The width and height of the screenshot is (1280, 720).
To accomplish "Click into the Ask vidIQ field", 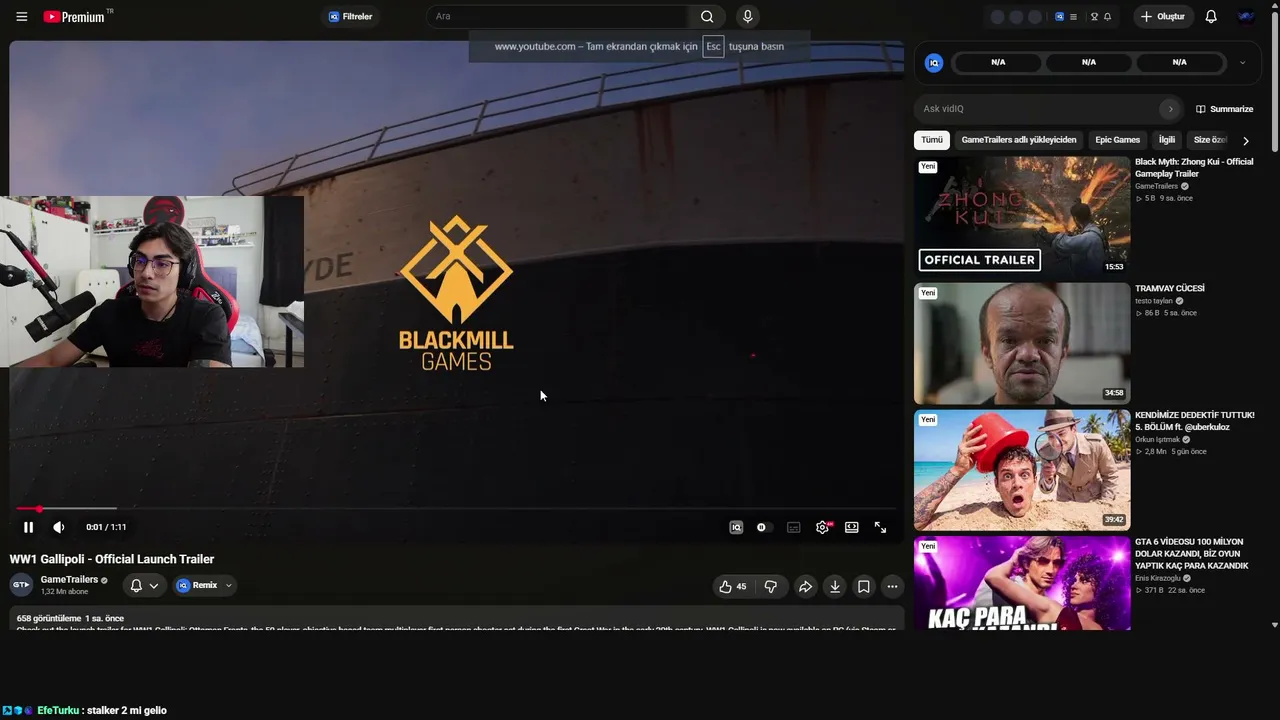I will coord(1040,109).
